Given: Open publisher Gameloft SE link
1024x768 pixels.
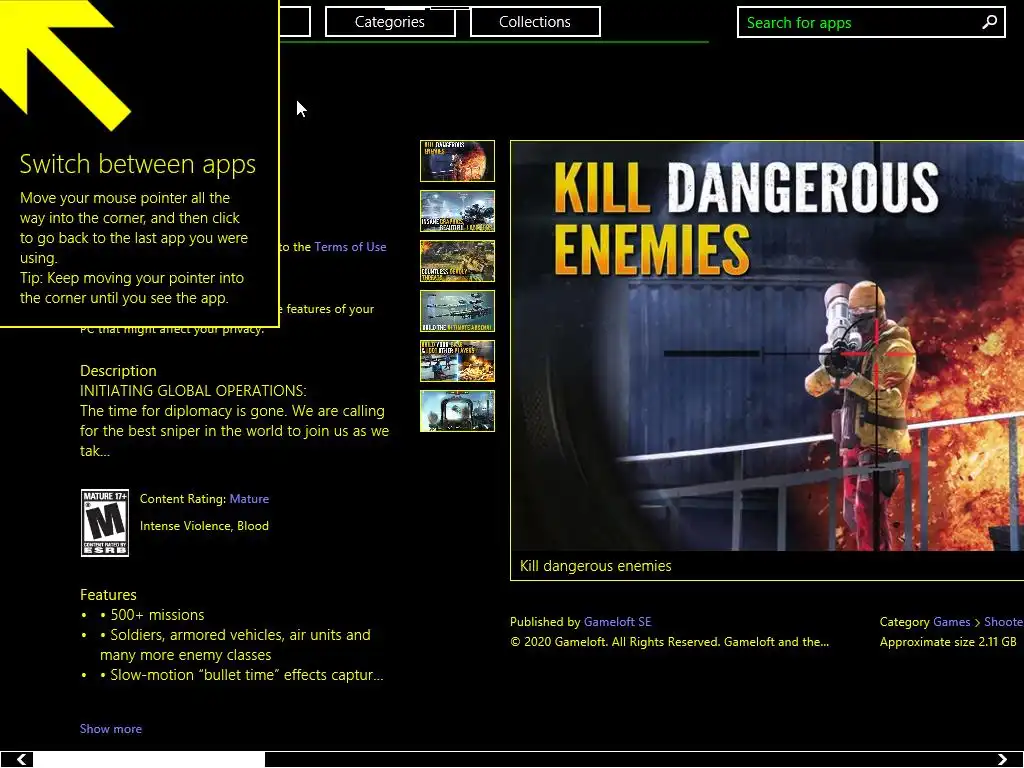Looking at the screenshot, I should point(617,622).
